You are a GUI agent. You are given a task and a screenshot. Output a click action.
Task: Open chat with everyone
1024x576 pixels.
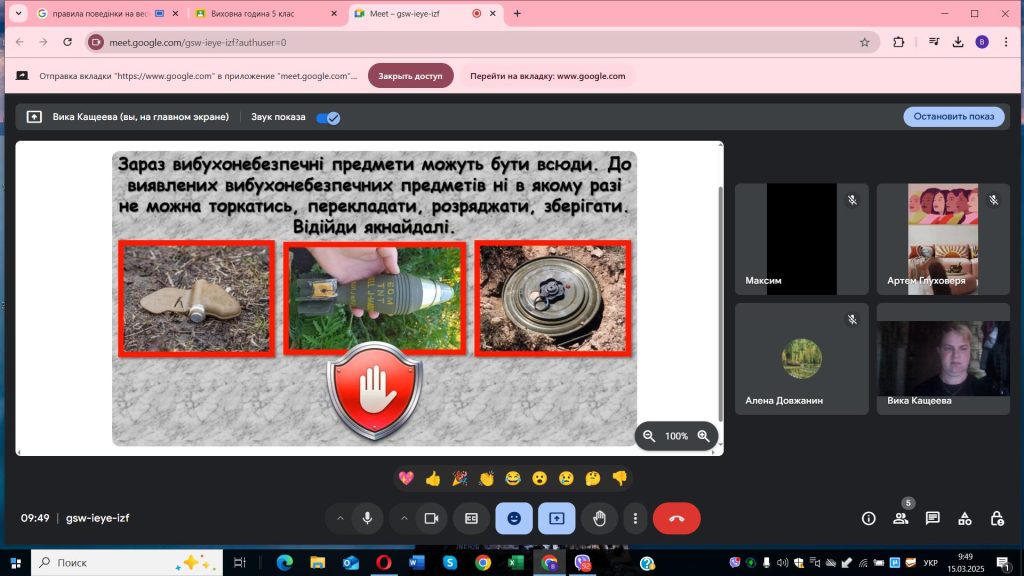coord(933,519)
